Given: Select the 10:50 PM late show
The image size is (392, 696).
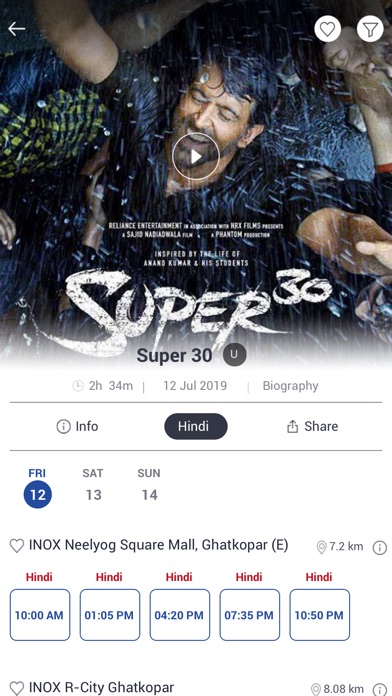Looking at the screenshot, I should click(320, 615).
